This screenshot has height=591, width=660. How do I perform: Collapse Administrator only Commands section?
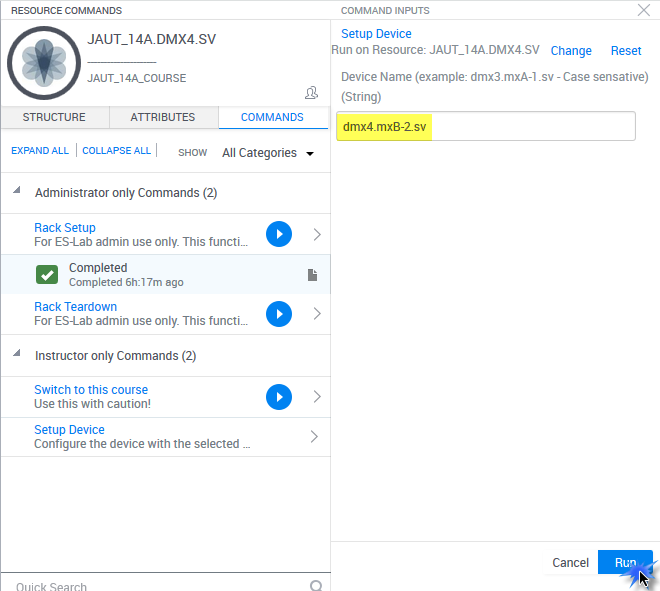(17, 193)
